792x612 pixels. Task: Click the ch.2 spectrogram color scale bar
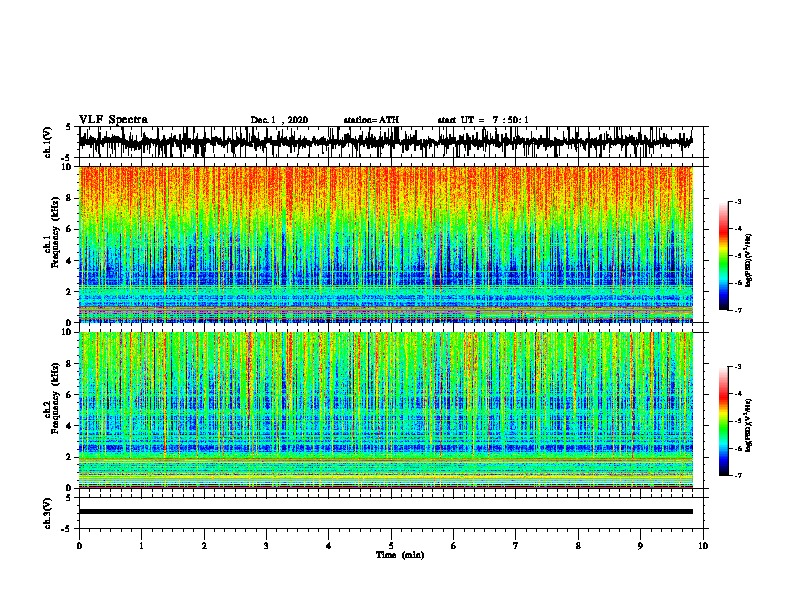click(723, 421)
